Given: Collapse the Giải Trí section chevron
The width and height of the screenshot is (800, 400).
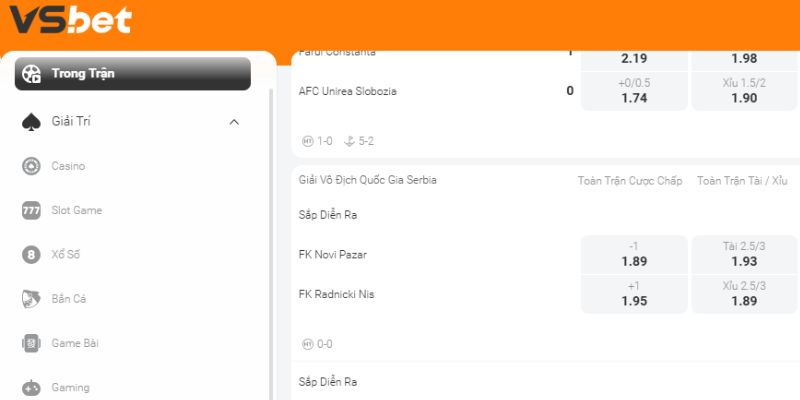Looking at the screenshot, I should [234, 122].
